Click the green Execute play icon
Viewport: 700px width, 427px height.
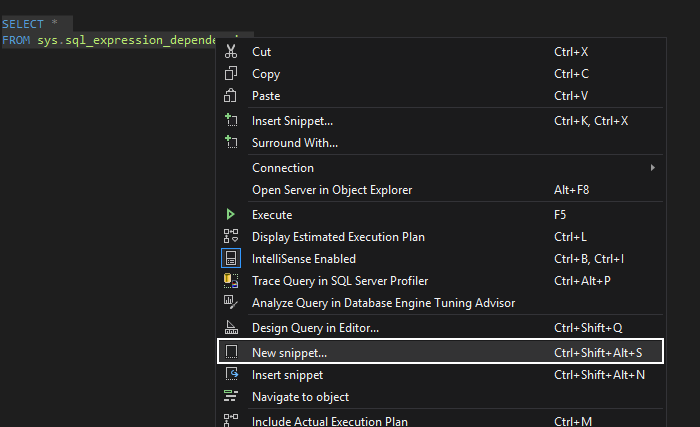pyautogui.click(x=231, y=215)
